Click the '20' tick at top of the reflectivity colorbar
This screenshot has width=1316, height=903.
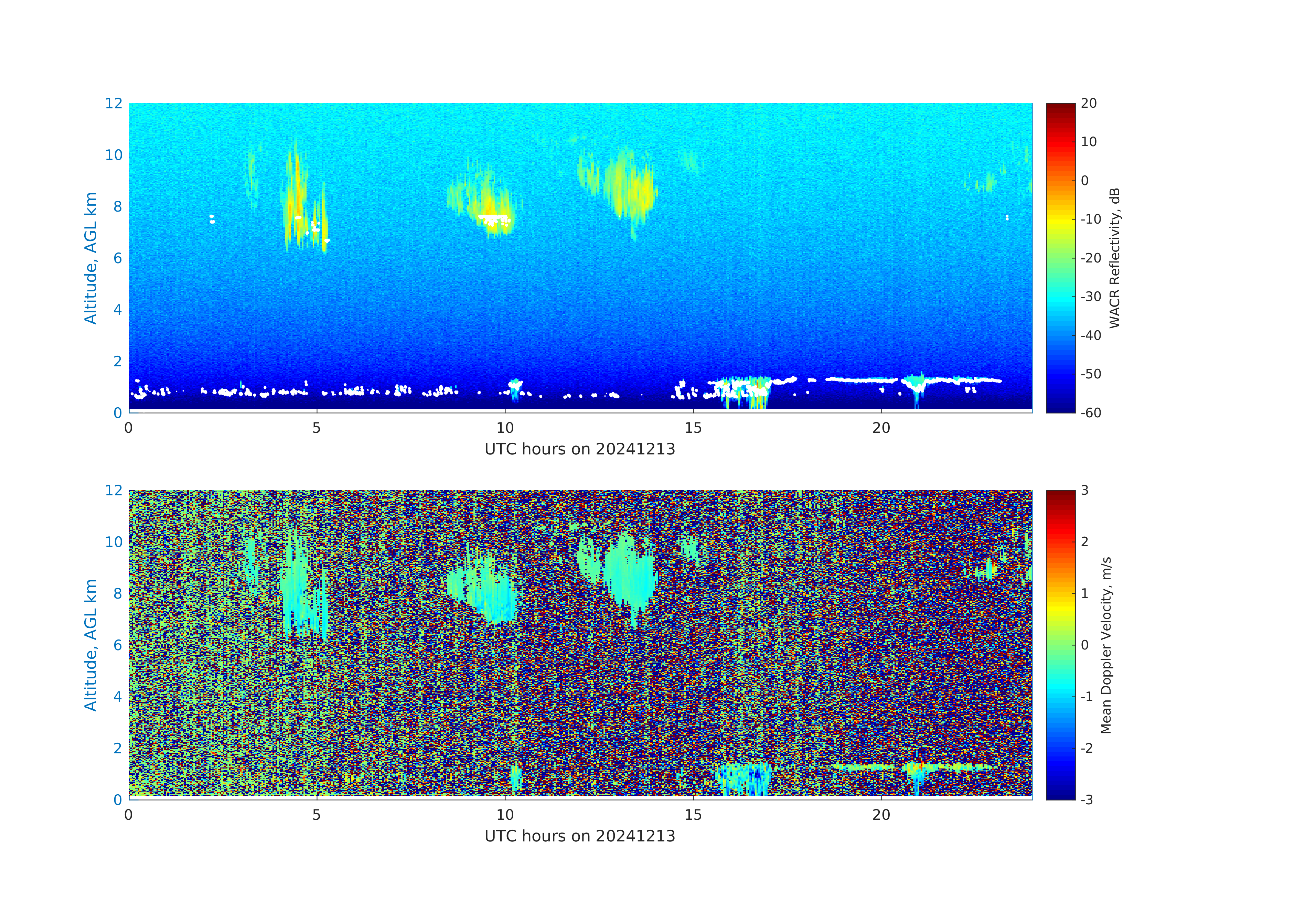coord(1088,103)
